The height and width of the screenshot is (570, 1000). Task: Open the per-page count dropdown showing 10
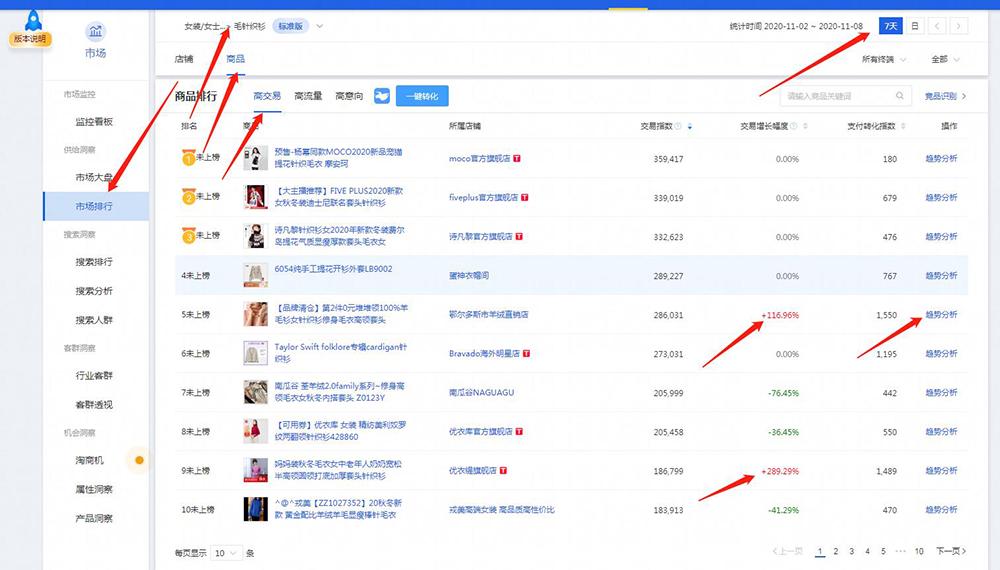[x=226, y=552]
